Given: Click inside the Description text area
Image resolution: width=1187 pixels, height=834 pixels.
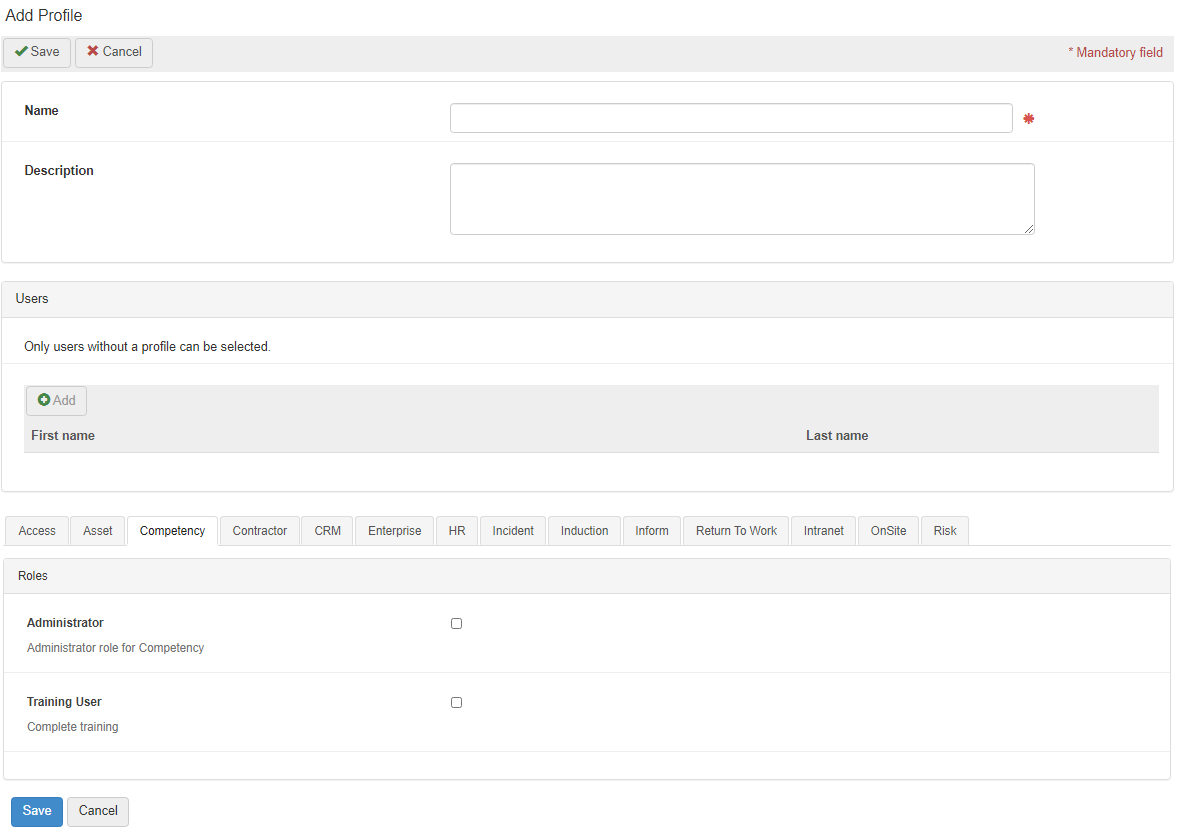Looking at the screenshot, I should 742,199.
